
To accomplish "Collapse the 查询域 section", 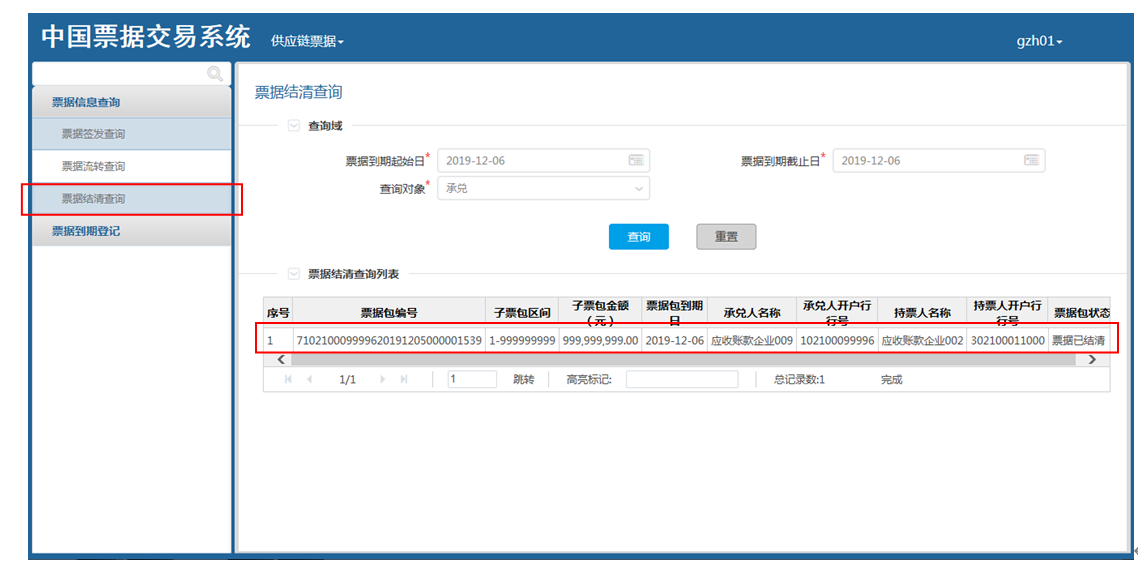I will pos(294,126).
